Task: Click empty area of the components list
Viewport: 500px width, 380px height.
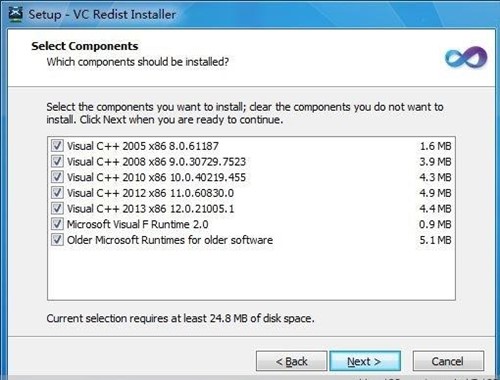Action: click(x=251, y=273)
